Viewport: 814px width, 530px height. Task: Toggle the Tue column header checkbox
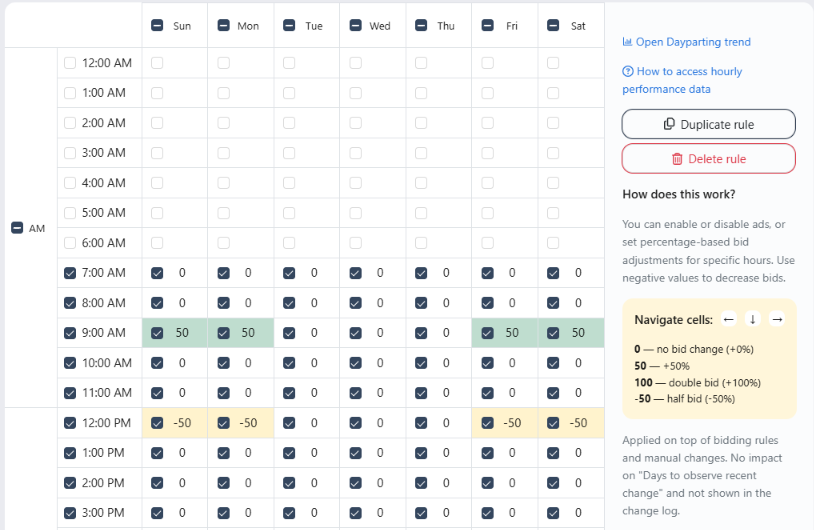tap(289, 25)
